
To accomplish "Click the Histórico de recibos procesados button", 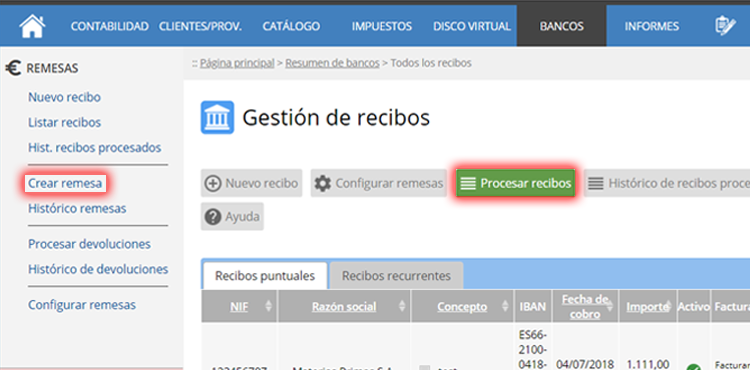I will coord(667,183).
